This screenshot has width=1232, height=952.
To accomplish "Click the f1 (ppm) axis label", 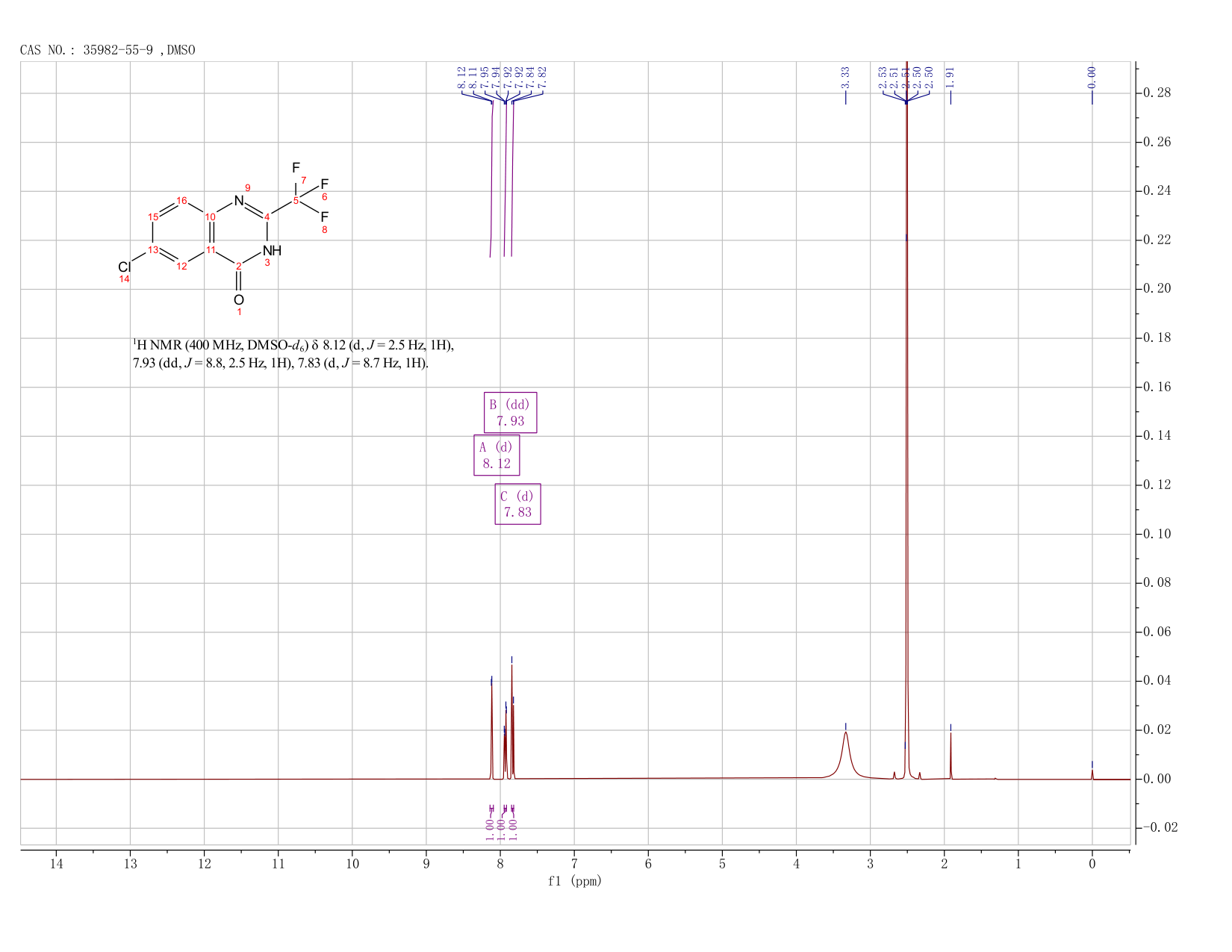I will [574, 881].
